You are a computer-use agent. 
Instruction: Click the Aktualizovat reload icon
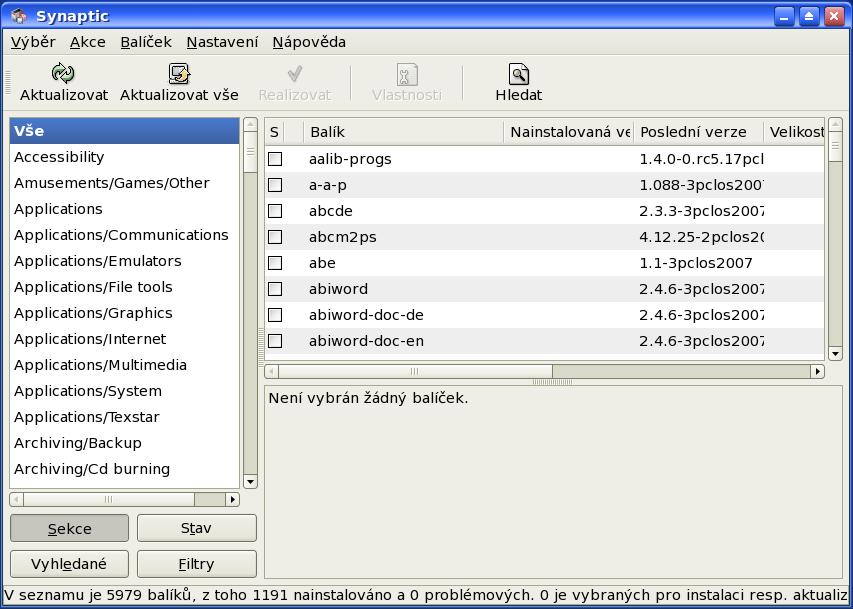click(63, 73)
